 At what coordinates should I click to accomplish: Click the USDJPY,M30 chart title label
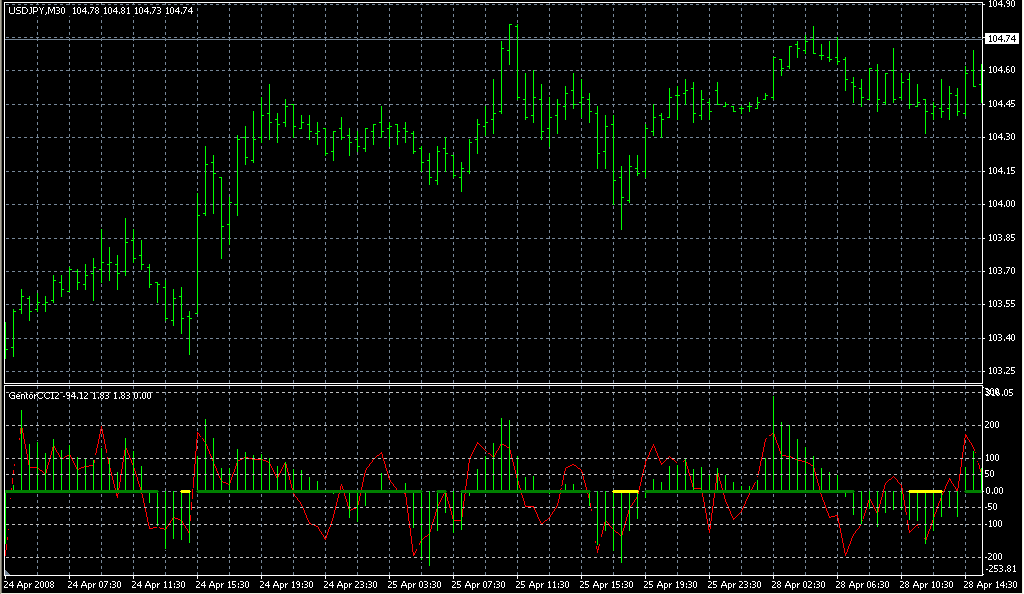click(x=37, y=10)
